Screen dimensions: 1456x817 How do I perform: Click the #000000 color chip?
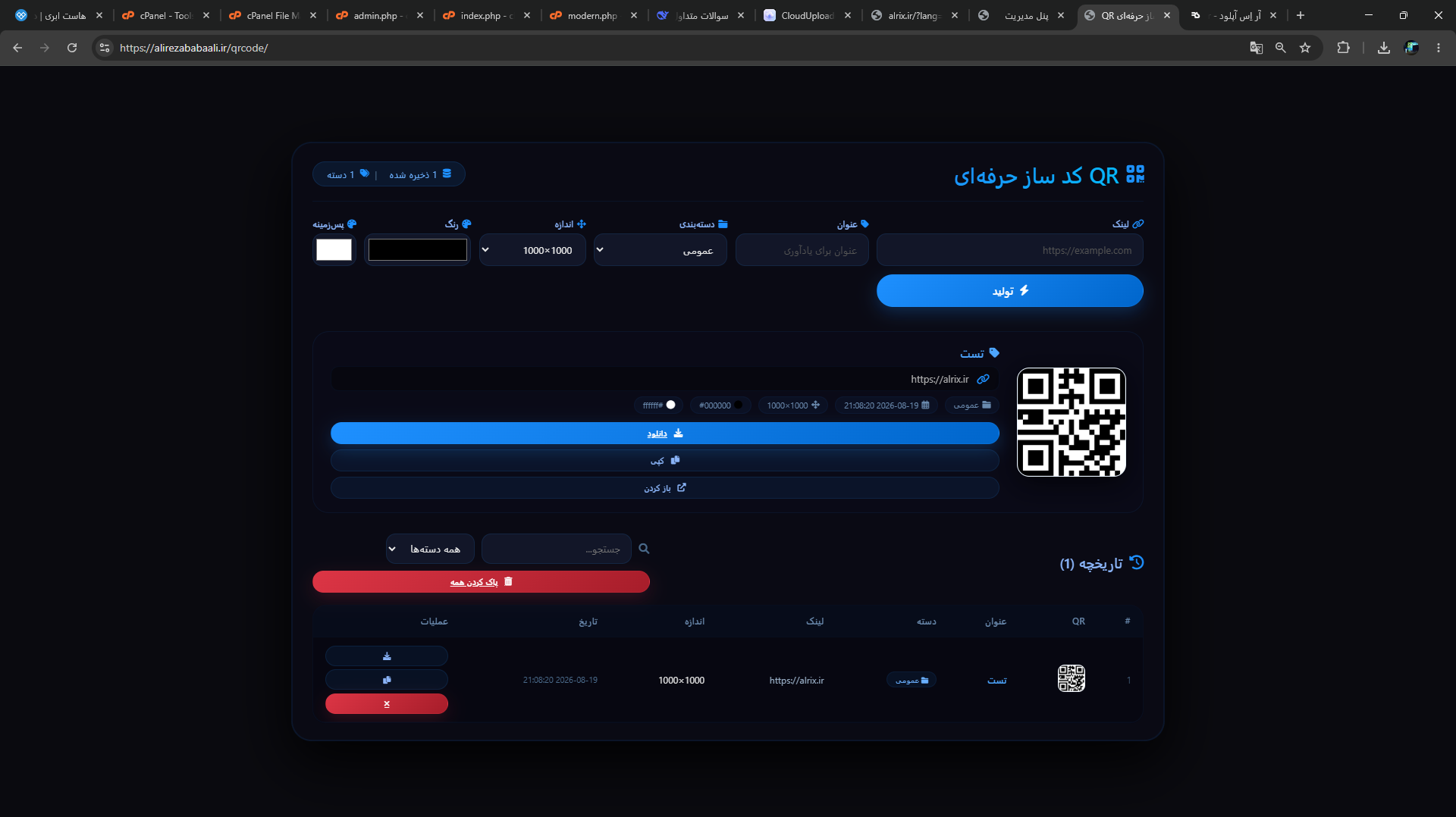[x=720, y=405]
